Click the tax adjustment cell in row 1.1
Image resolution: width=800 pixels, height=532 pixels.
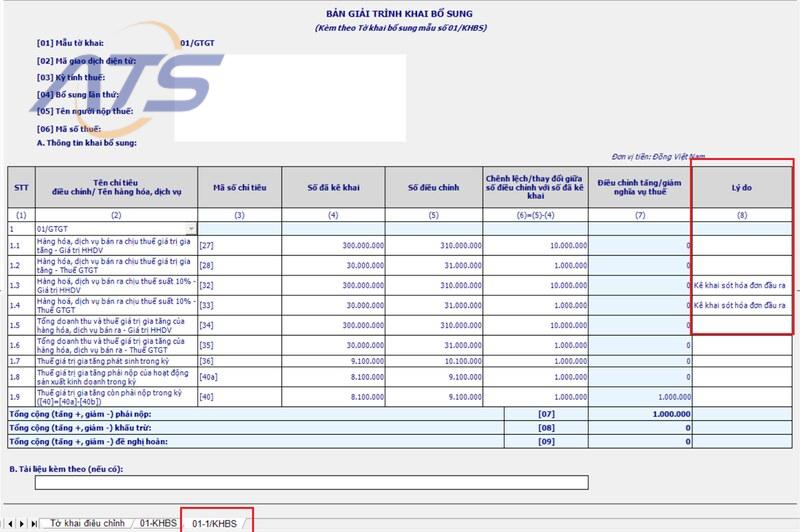tap(640, 245)
